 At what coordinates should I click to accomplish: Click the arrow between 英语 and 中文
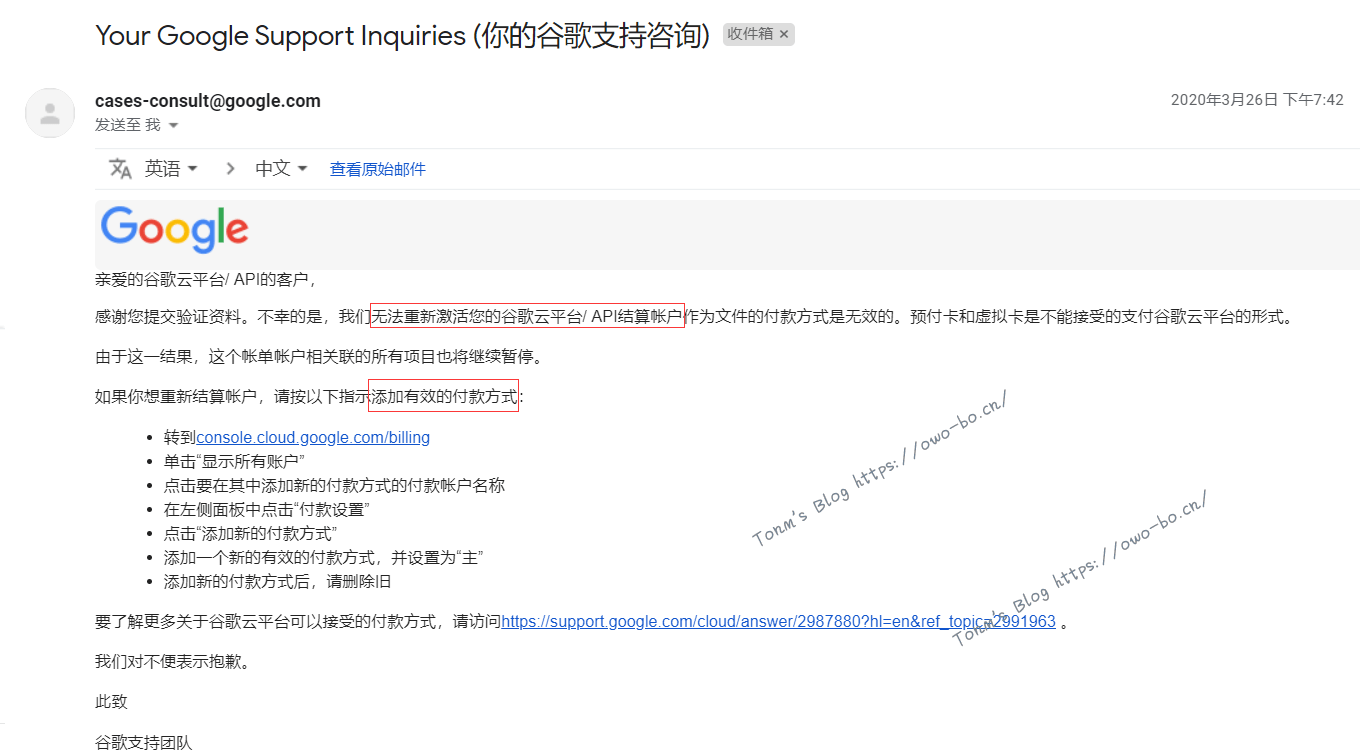[x=230, y=169]
